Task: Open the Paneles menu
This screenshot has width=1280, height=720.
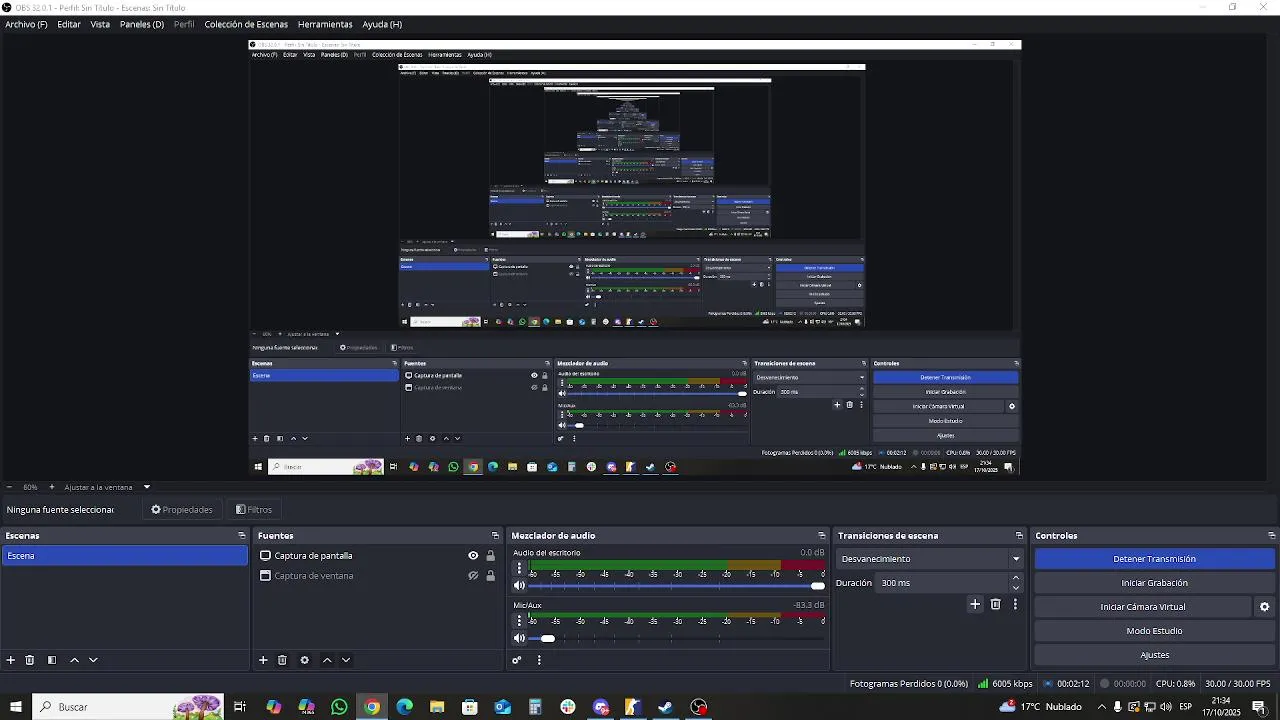Action: coord(142,24)
